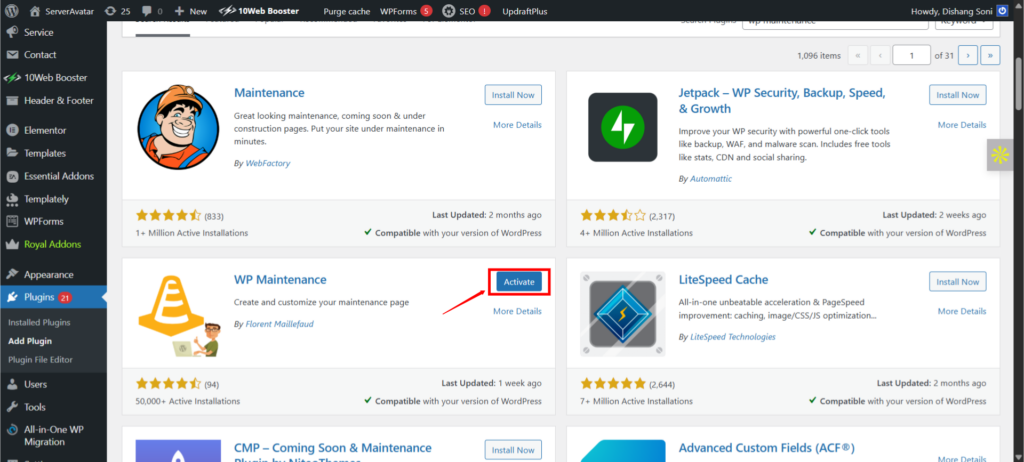This screenshot has width=1024, height=462.
Task: Jump to last page of results
Action: [991, 56]
